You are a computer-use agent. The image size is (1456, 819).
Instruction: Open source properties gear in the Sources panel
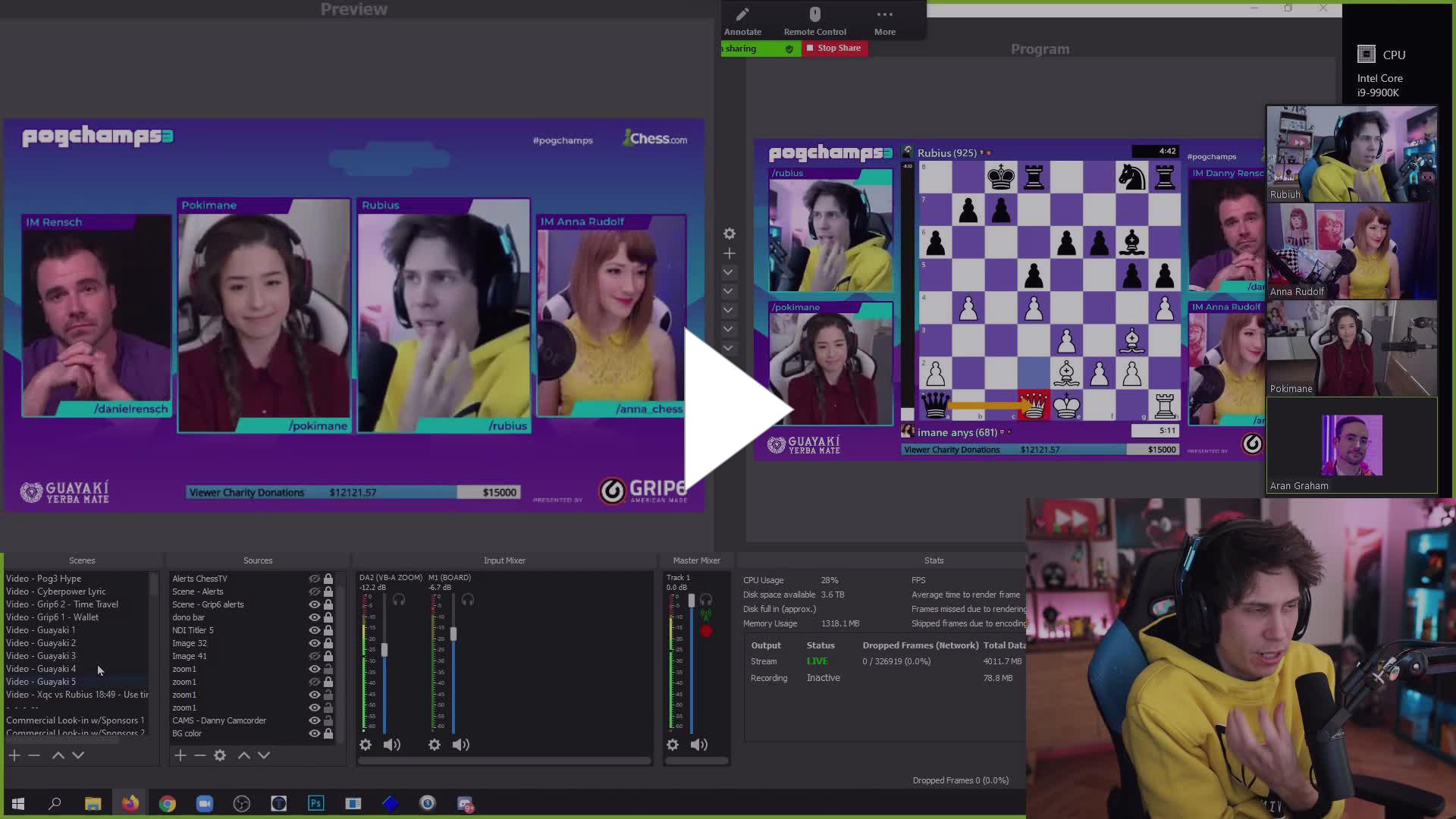pos(220,755)
